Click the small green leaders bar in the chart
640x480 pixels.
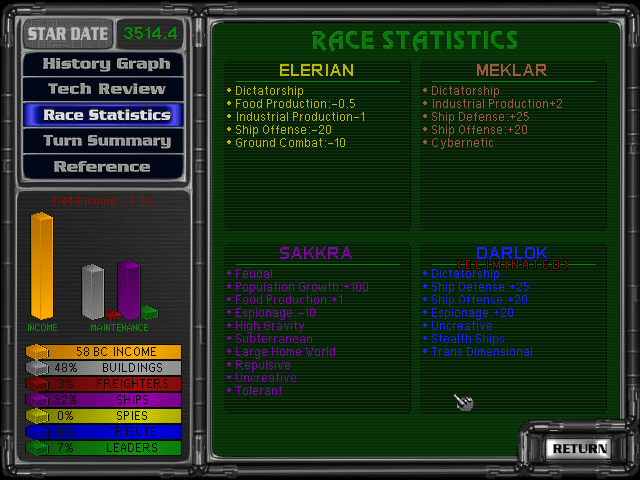149,312
